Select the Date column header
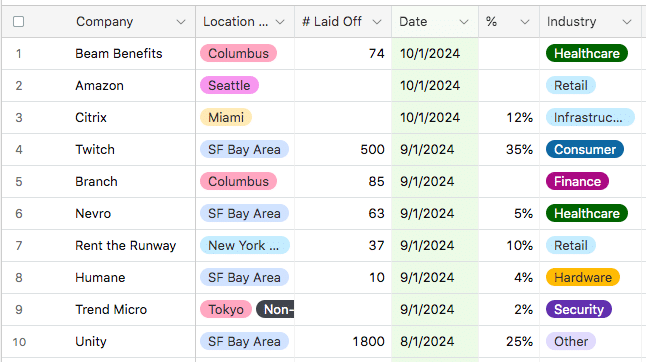Screen dimensions: 646x362 435,21
